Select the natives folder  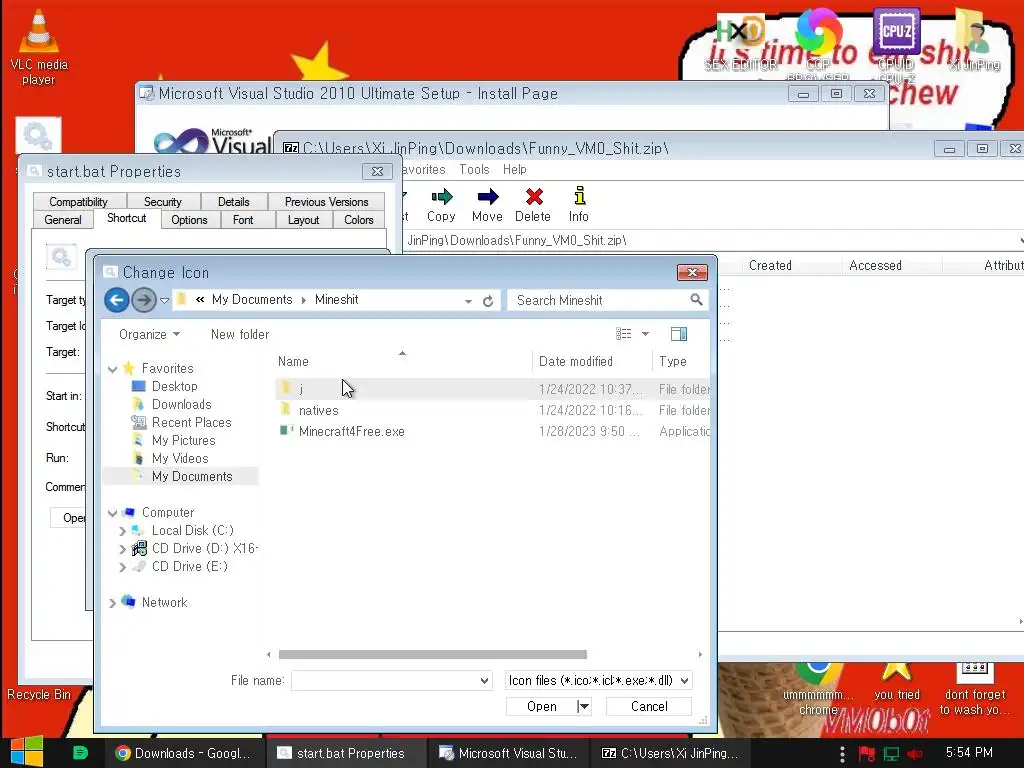(492, 410)
